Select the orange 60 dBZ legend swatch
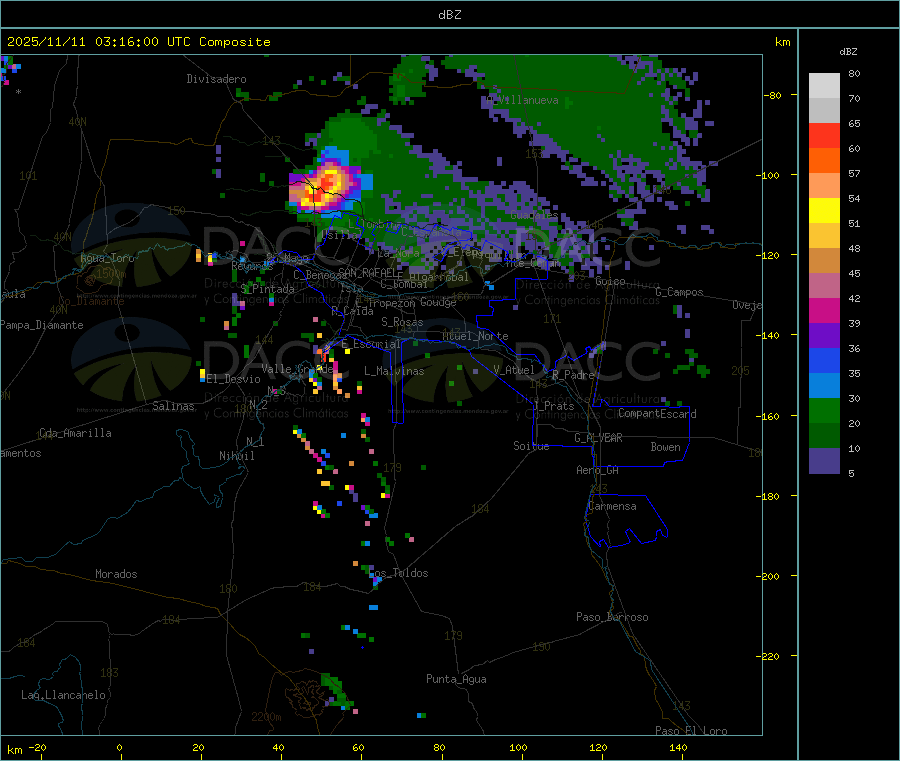 [824, 161]
